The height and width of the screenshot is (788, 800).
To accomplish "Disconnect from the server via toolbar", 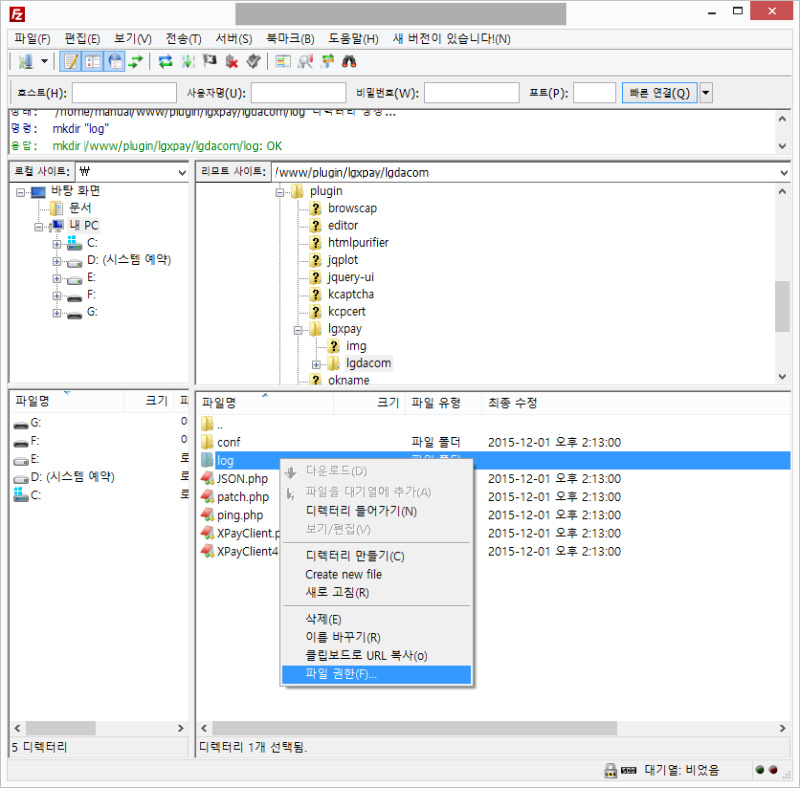I will [x=232, y=62].
